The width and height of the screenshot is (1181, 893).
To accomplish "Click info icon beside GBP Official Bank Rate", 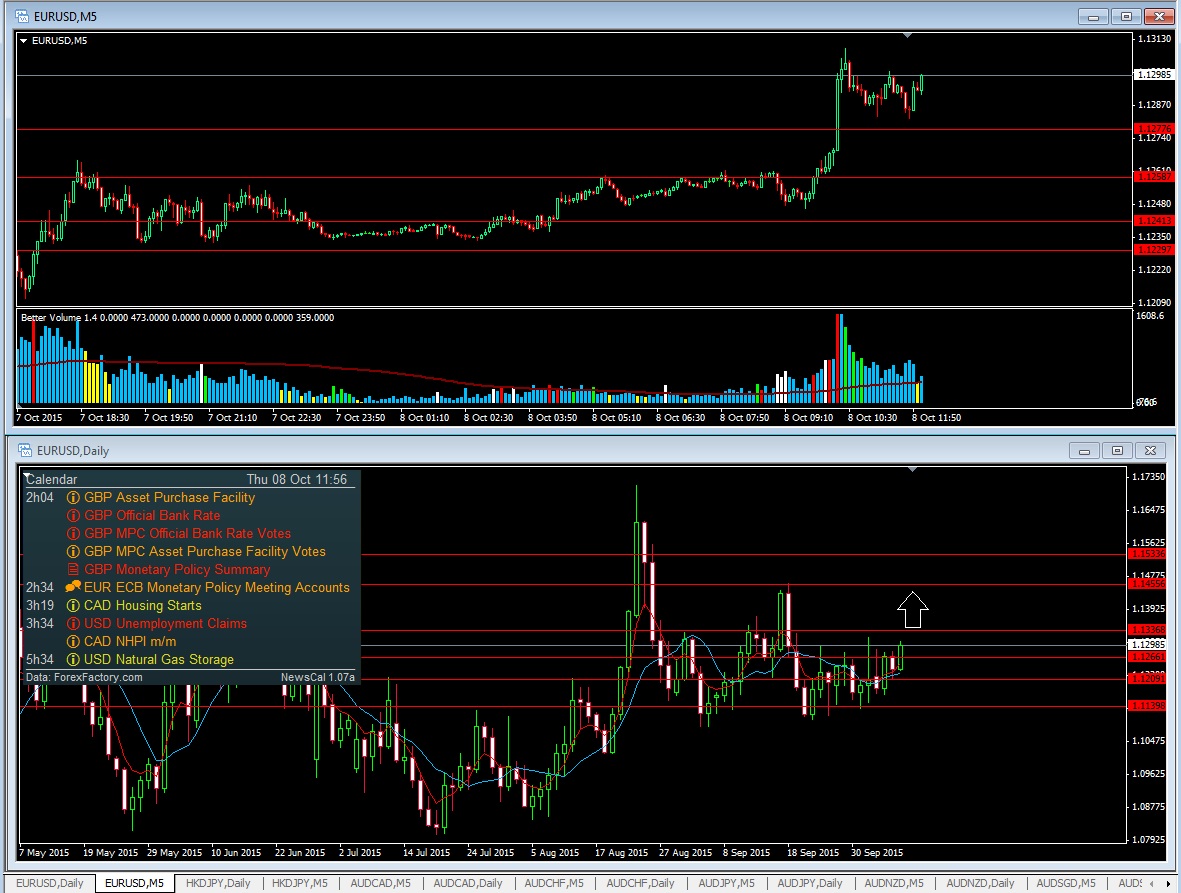I will click(x=73, y=516).
